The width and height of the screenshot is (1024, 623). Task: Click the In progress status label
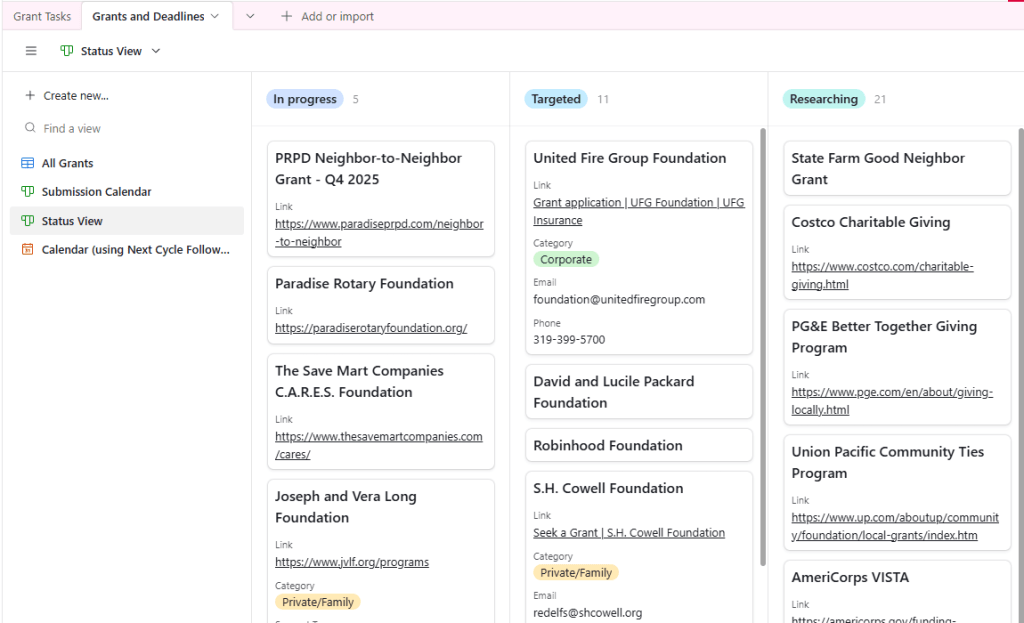305,99
